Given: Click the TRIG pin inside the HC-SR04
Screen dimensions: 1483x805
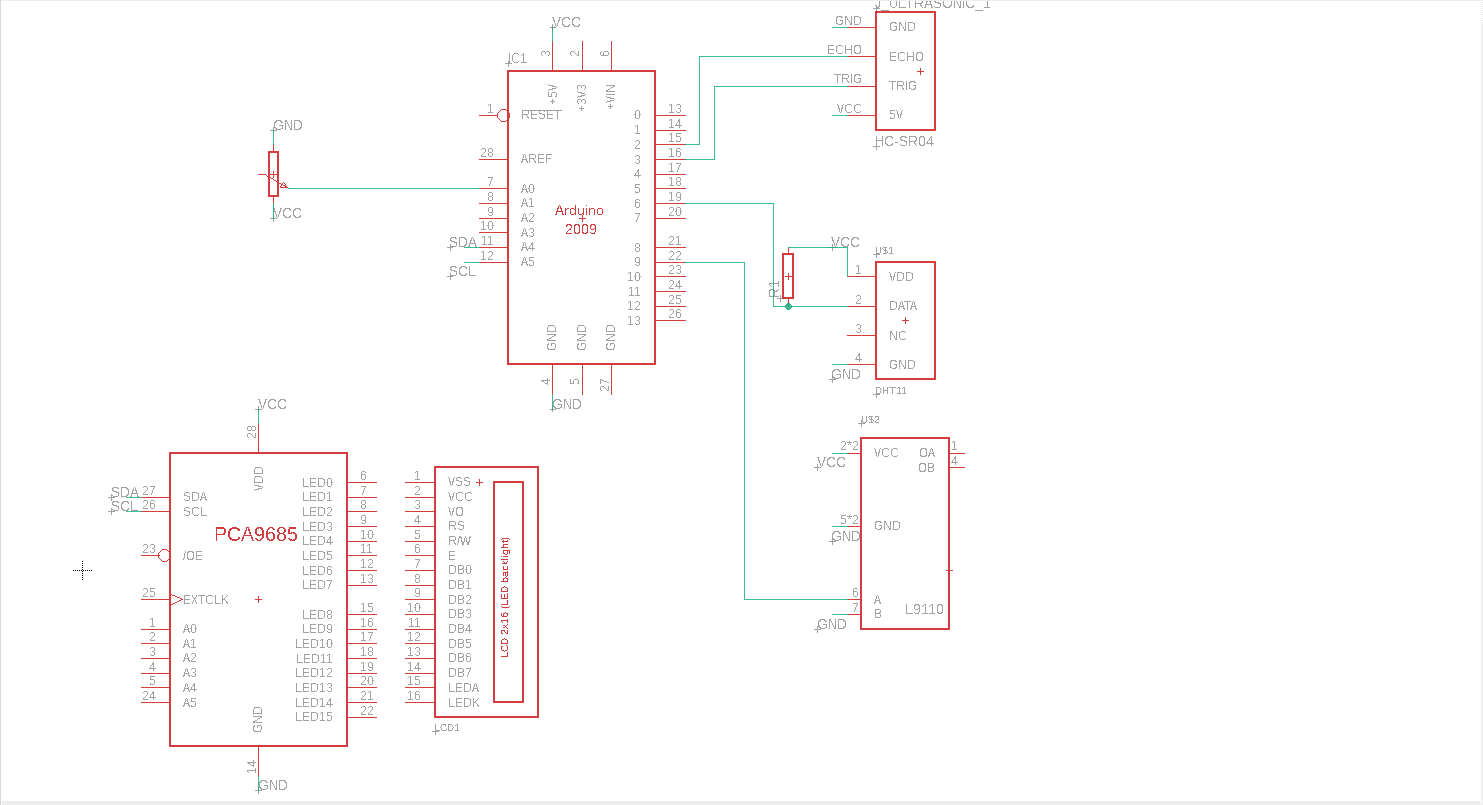Looking at the screenshot, I should tap(903, 86).
